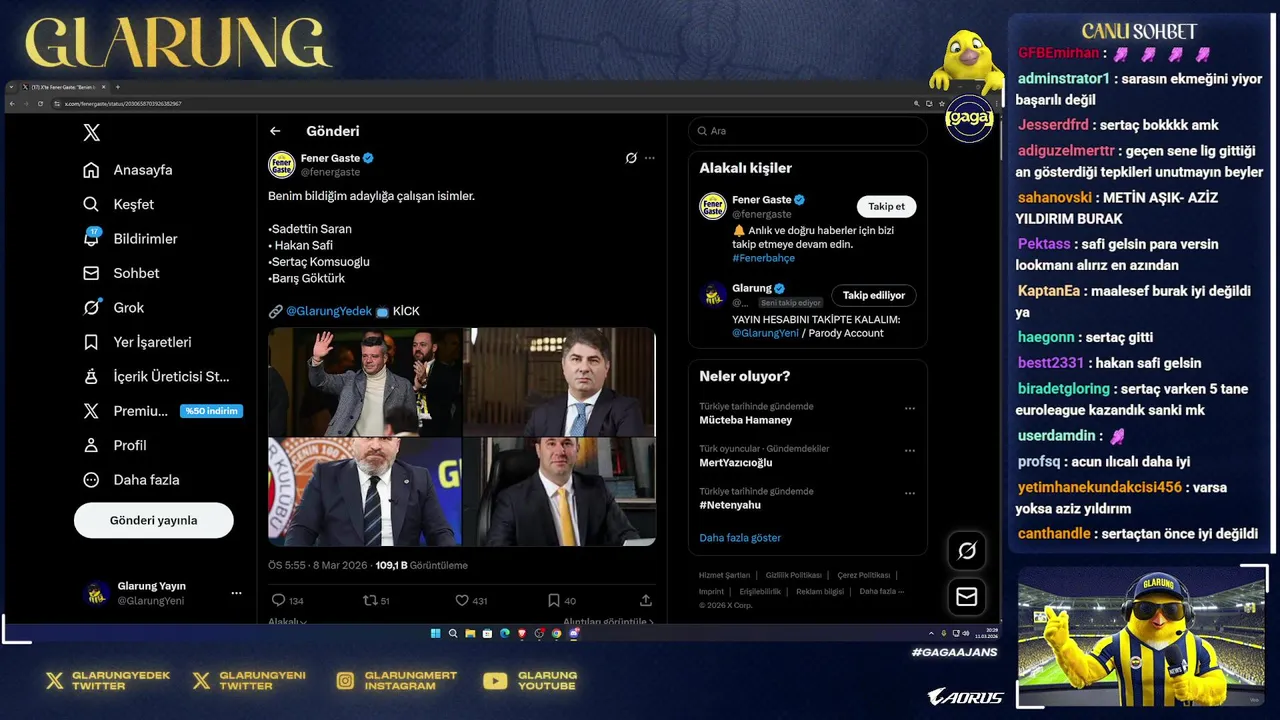Click the share post icon
The image size is (1280, 720).
tap(646, 600)
